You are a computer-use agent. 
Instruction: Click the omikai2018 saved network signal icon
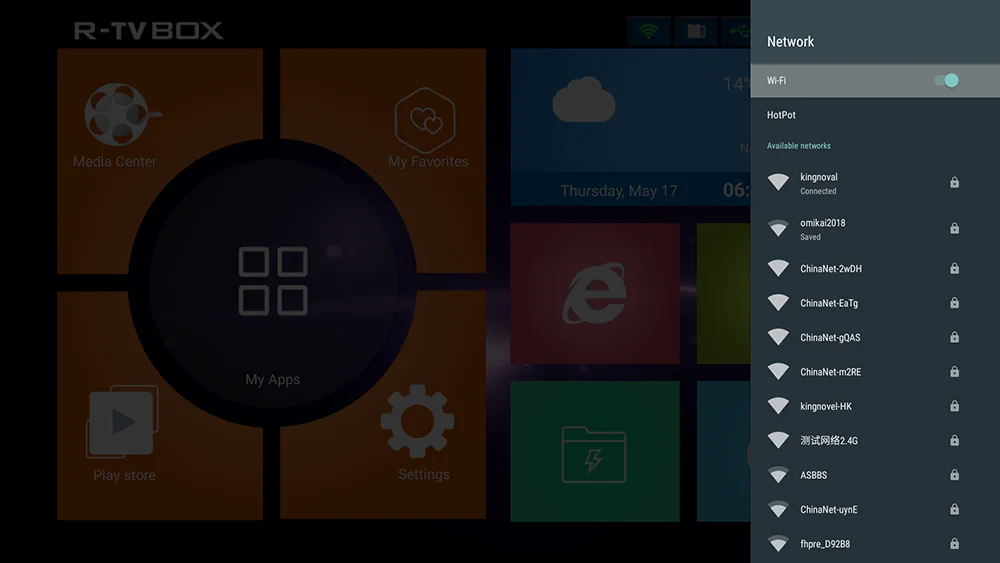click(x=778, y=228)
